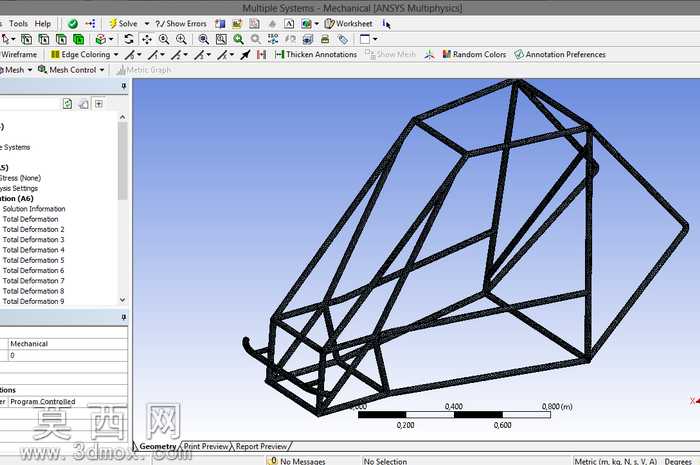Open the Help menu
Screen dimensions: 700x465
[43, 24]
